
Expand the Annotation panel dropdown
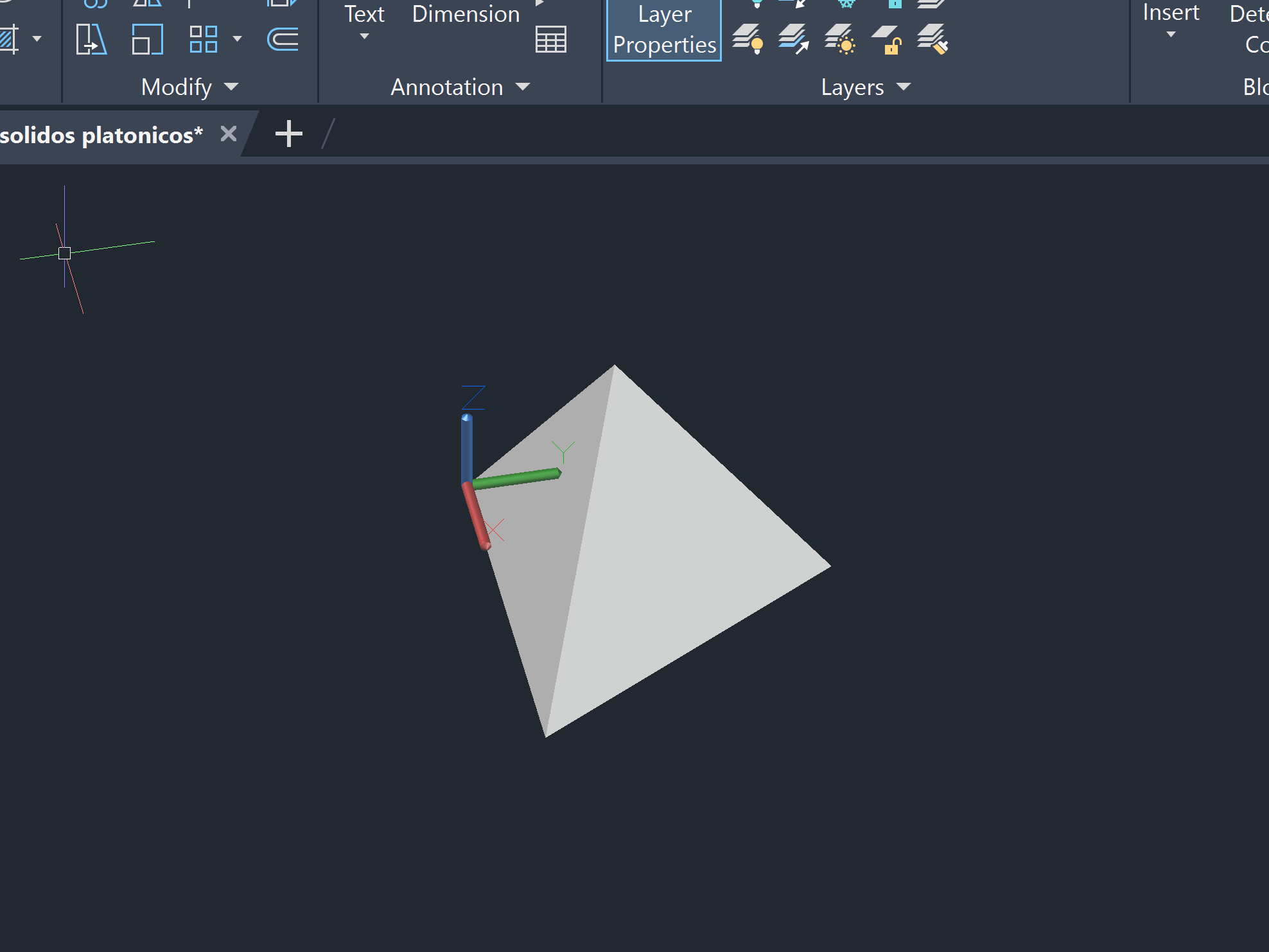click(x=523, y=87)
